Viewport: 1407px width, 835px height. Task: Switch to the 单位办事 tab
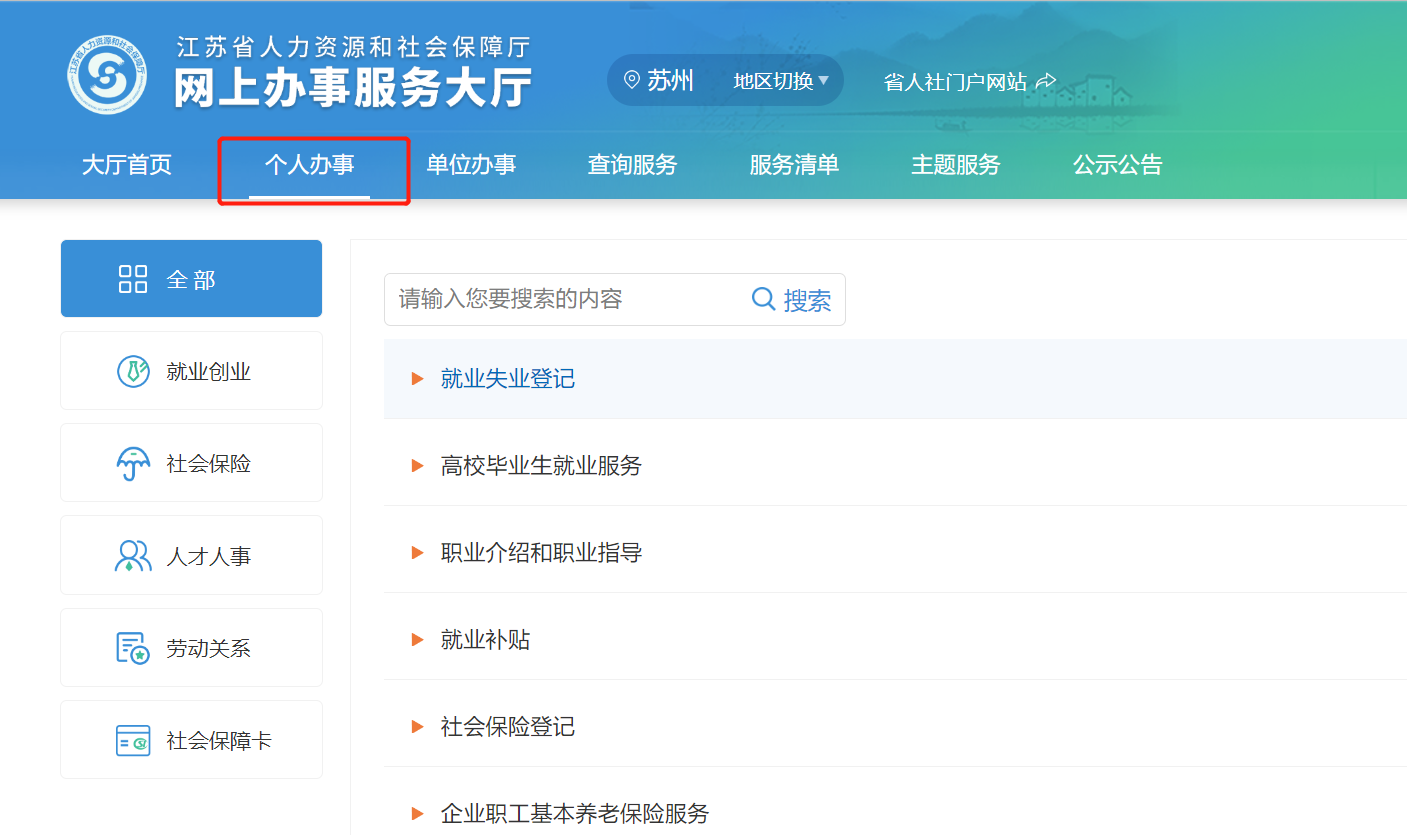pyautogui.click(x=471, y=165)
